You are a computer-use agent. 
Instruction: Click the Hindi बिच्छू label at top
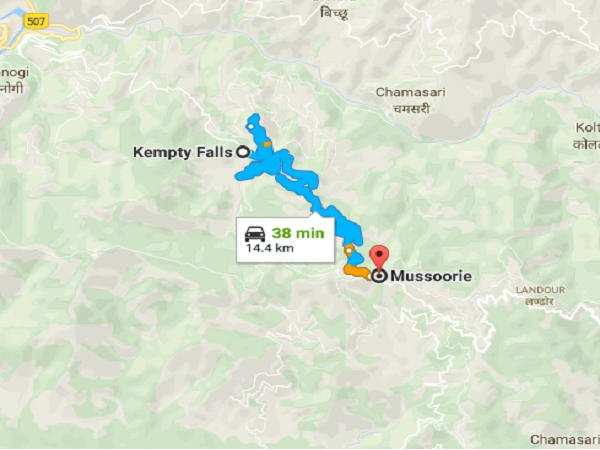pyautogui.click(x=334, y=15)
